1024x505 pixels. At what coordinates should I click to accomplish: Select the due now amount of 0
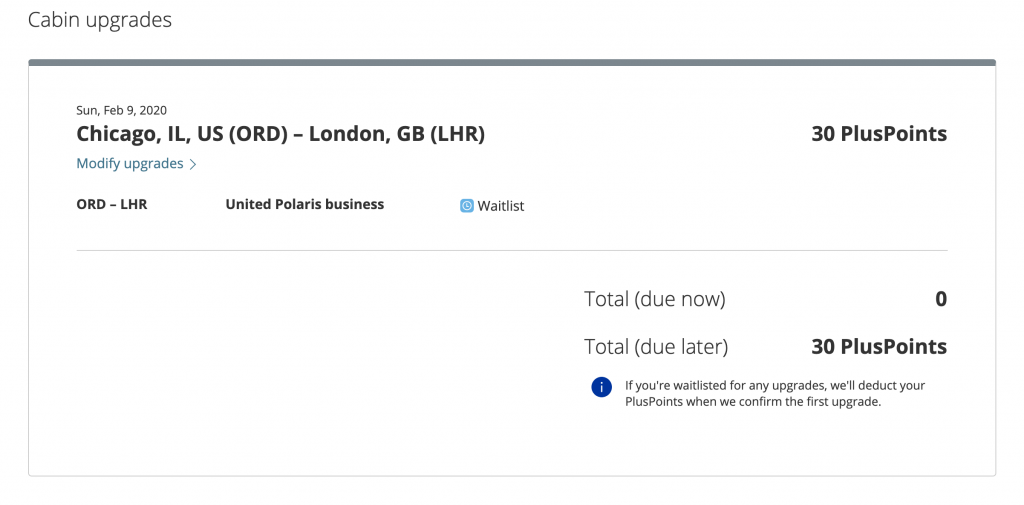click(x=941, y=299)
